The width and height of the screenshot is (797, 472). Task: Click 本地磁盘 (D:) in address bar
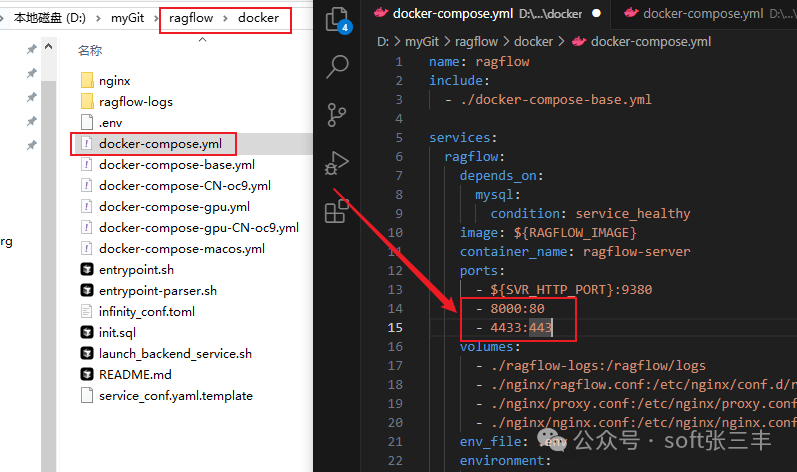(50, 18)
